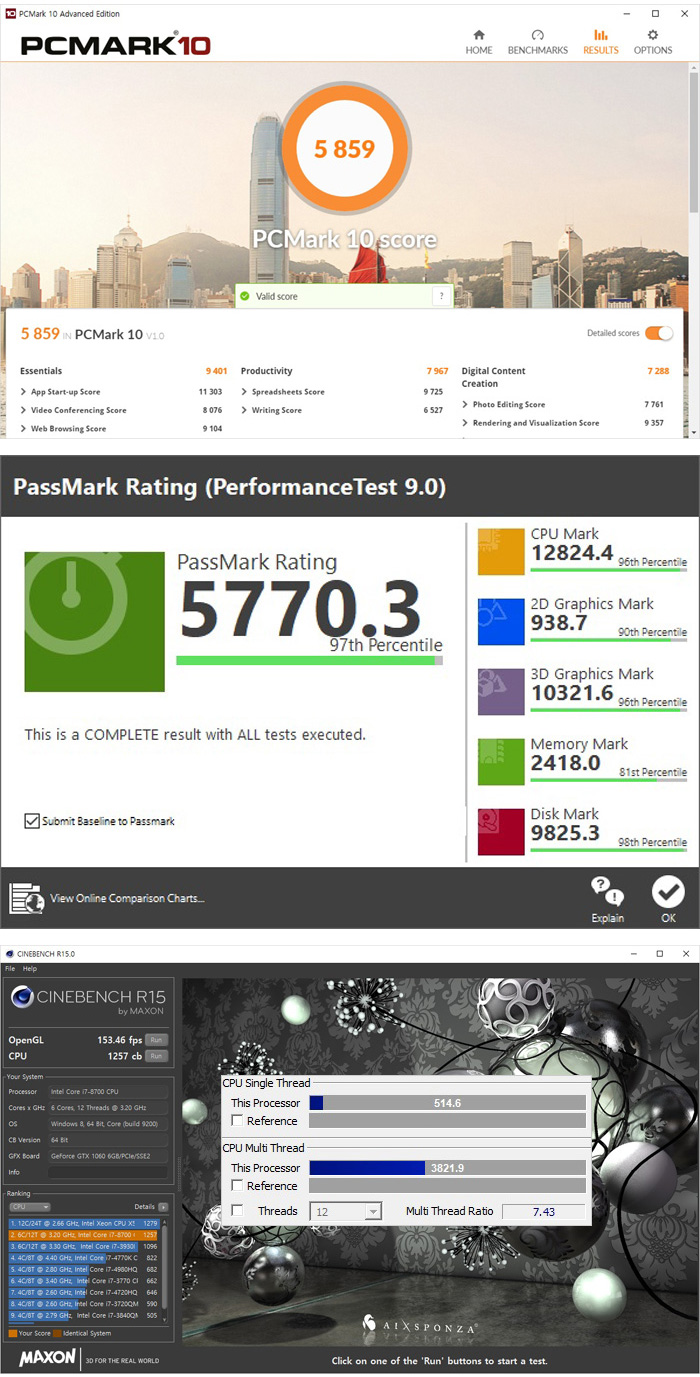The width and height of the screenshot is (700, 1377).
Task: Click the Productivity score 7 967
Action: (x=437, y=371)
